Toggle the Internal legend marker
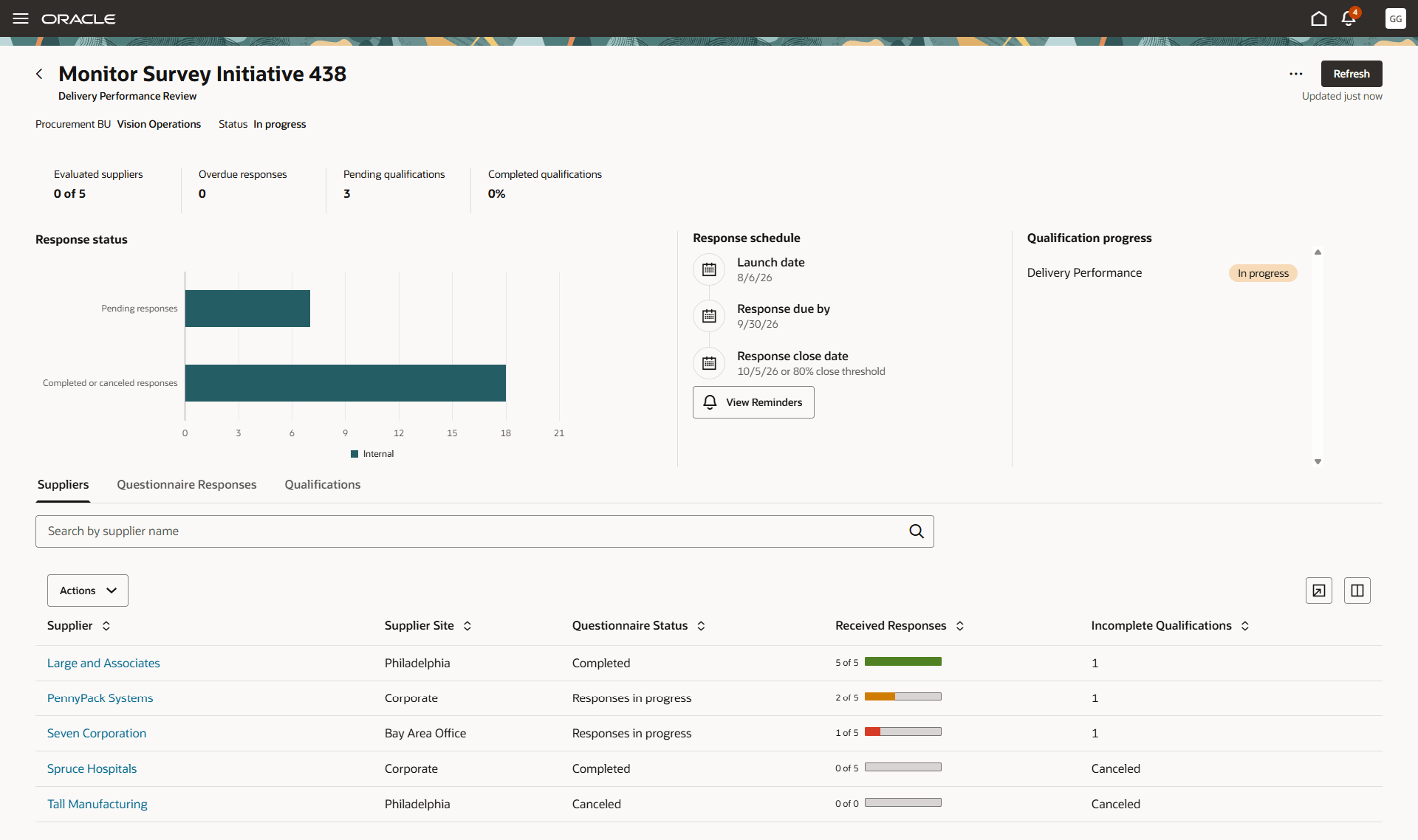This screenshot has width=1418, height=840. click(354, 454)
